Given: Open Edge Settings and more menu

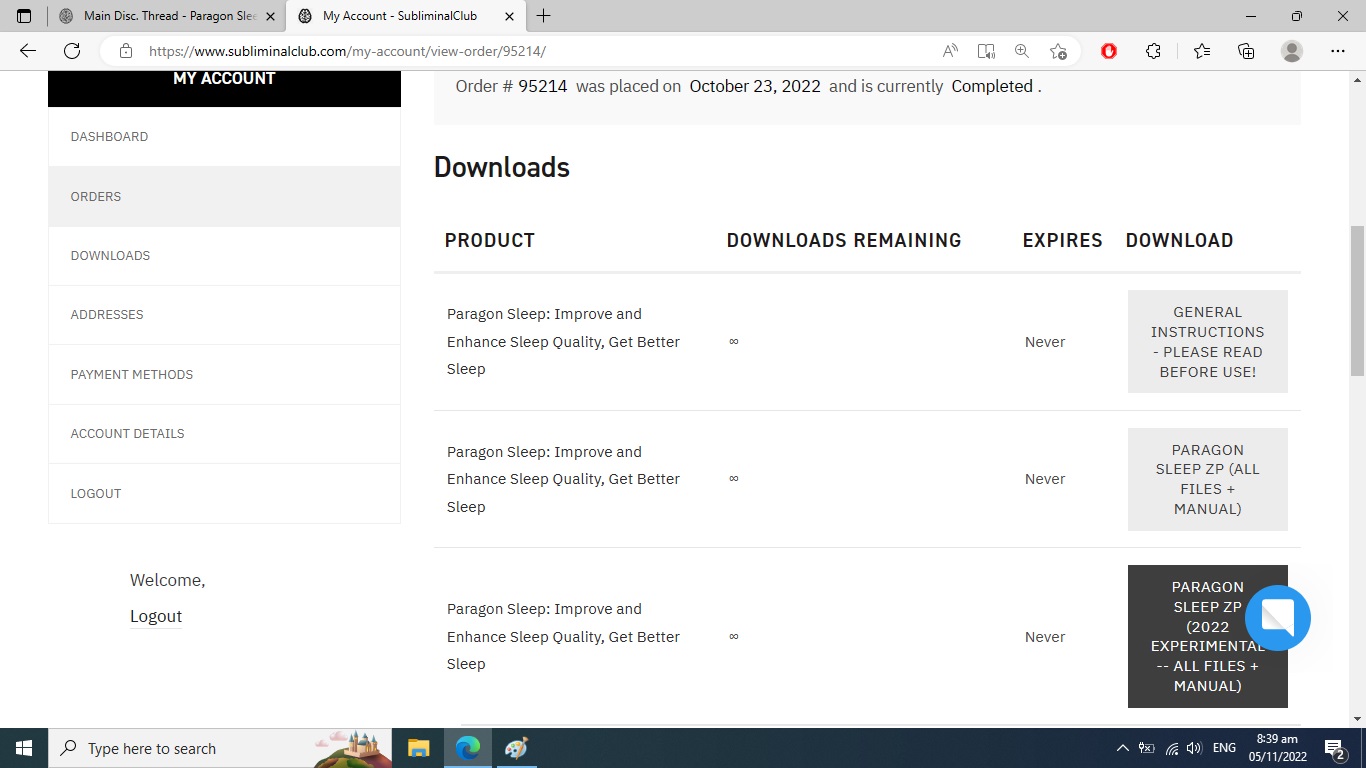Looking at the screenshot, I should click(1338, 51).
